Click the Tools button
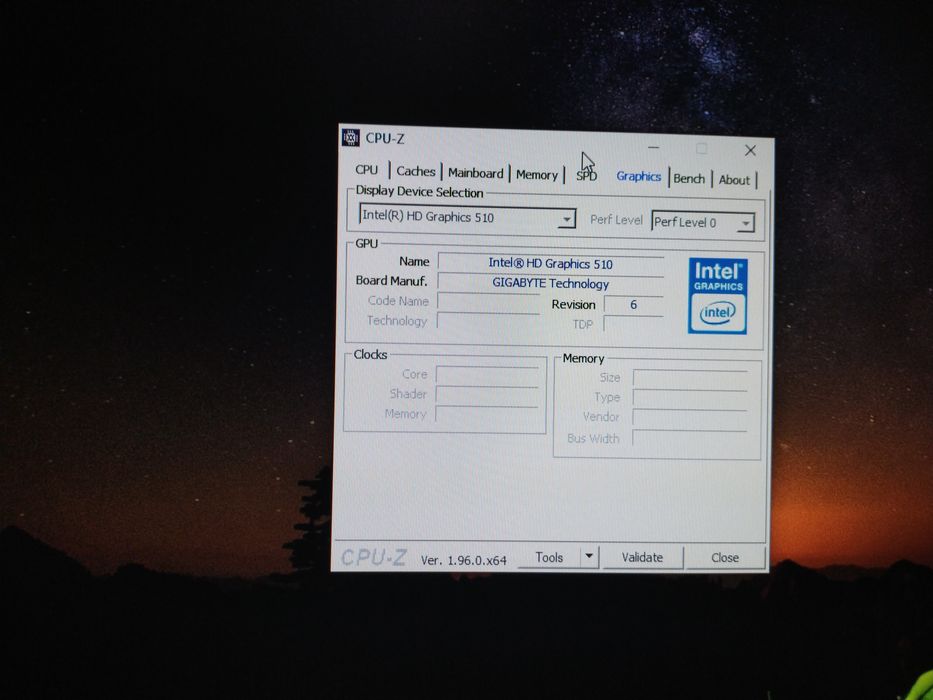Viewport: 933px width, 700px height. click(x=549, y=557)
